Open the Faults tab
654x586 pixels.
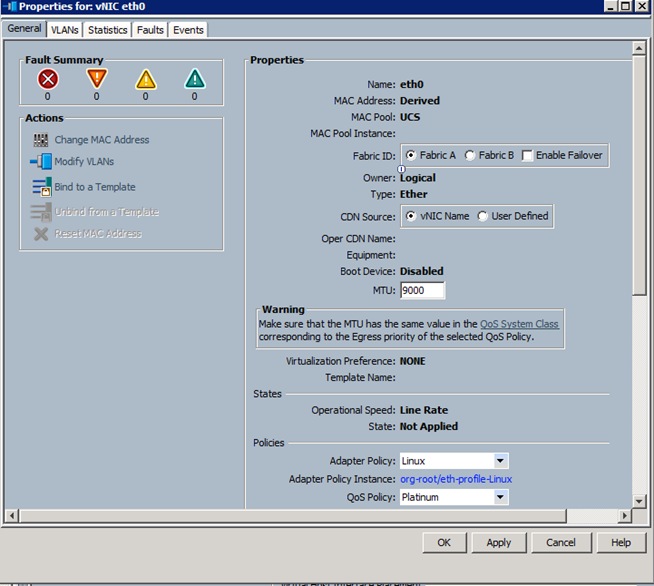click(150, 30)
